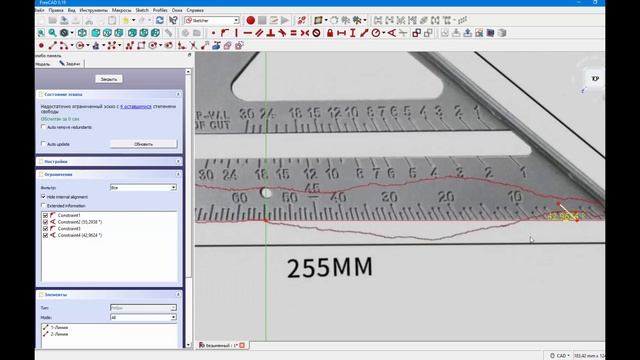
Task: Toggle construction geometry mode
Action: coord(239,46)
